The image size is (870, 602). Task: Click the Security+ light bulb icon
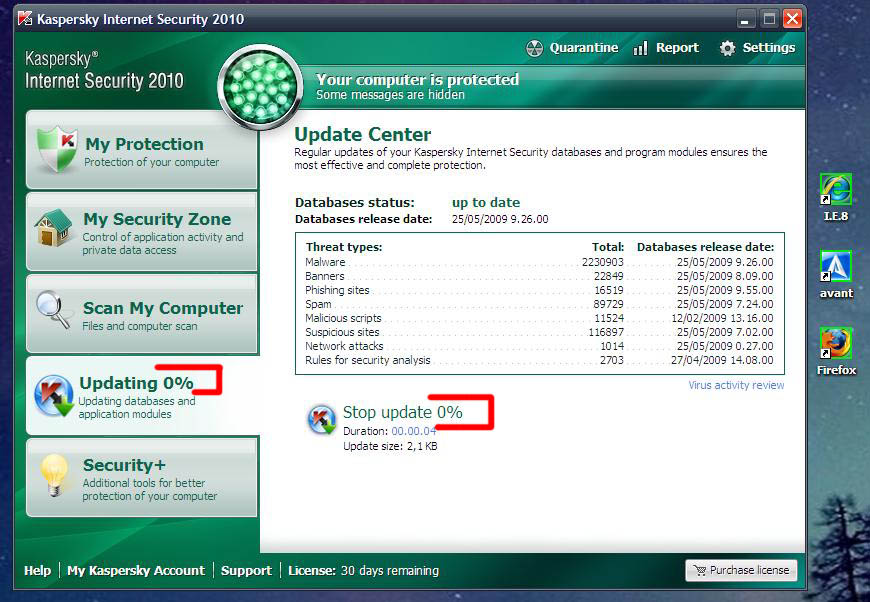coord(54,475)
